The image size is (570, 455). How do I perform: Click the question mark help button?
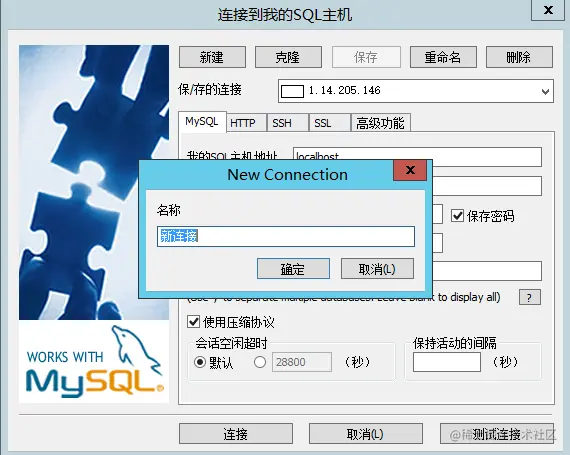[530, 297]
